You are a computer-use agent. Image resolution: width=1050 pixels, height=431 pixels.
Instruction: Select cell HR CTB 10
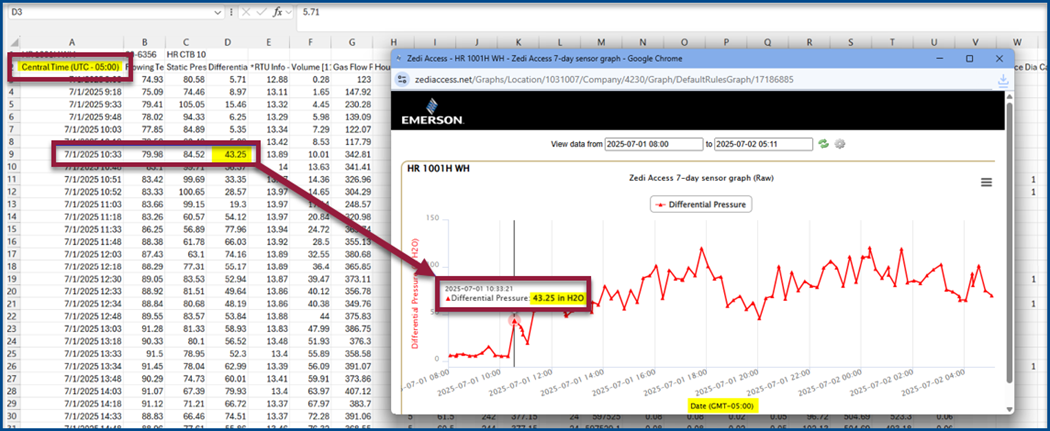click(186, 54)
